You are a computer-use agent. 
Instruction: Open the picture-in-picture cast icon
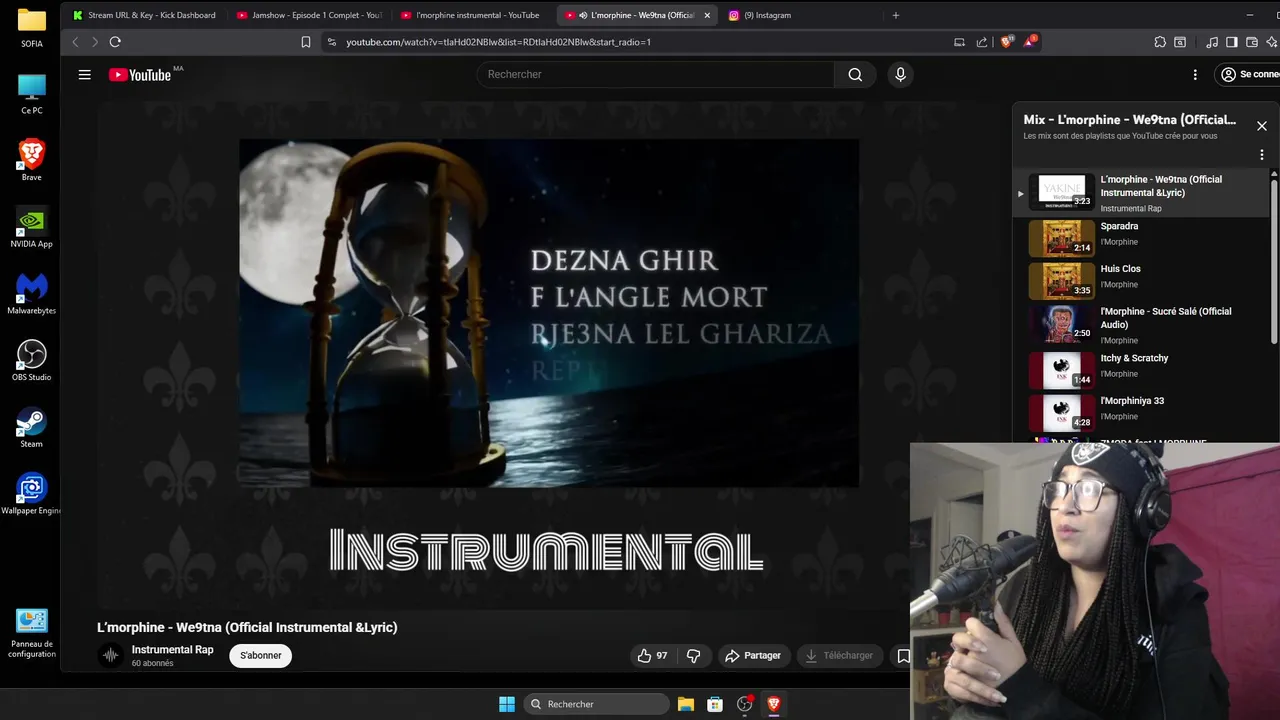click(x=959, y=42)
